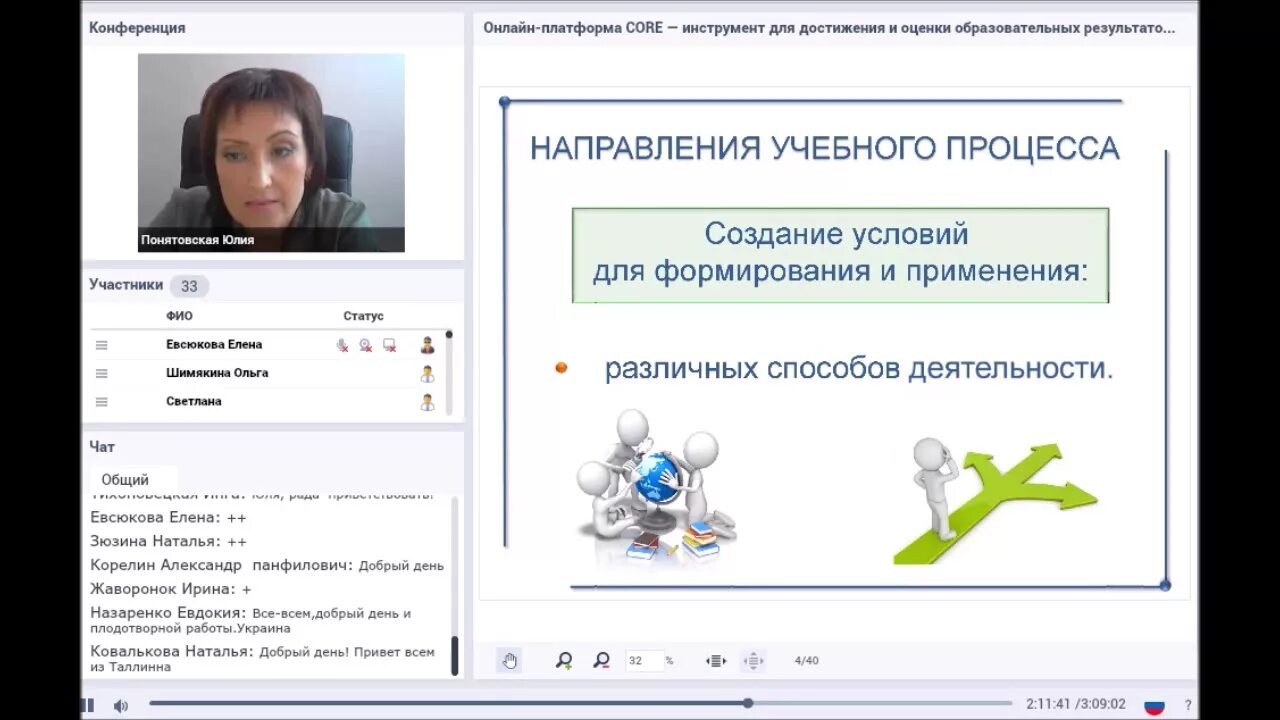The width and height of the screenshot is (1280, 720).
Task: Toggle Евсюкова Елена microphone status
Action: coord(342,345)
